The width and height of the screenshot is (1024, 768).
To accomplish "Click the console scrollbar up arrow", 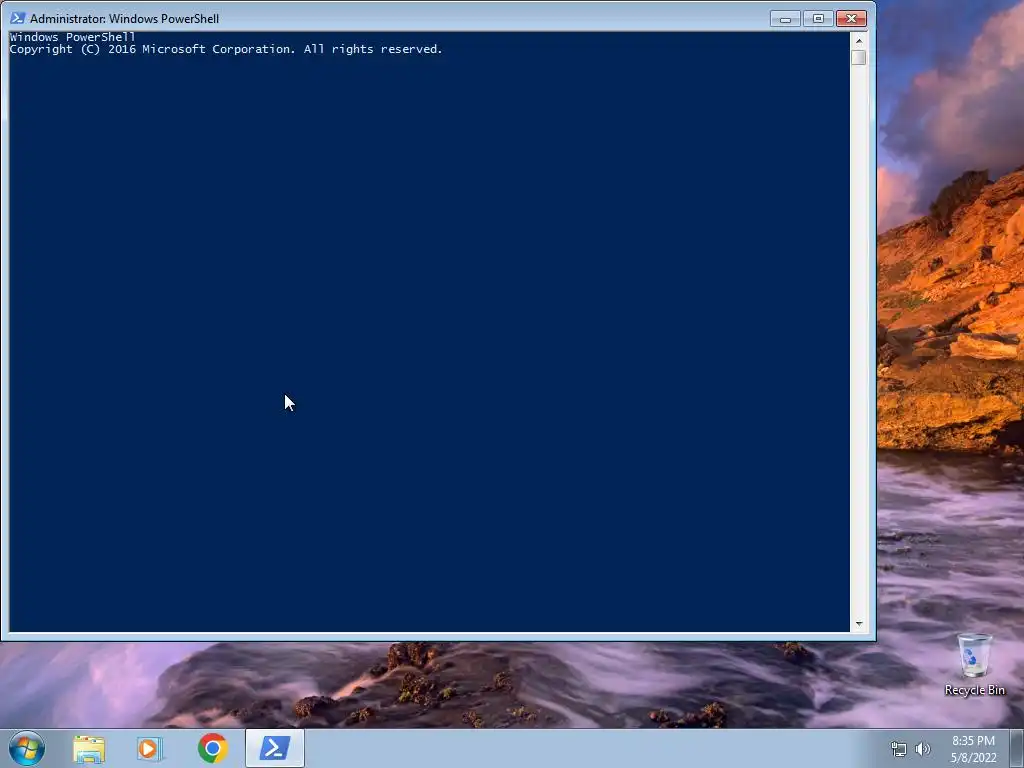I will click(859, 40).
